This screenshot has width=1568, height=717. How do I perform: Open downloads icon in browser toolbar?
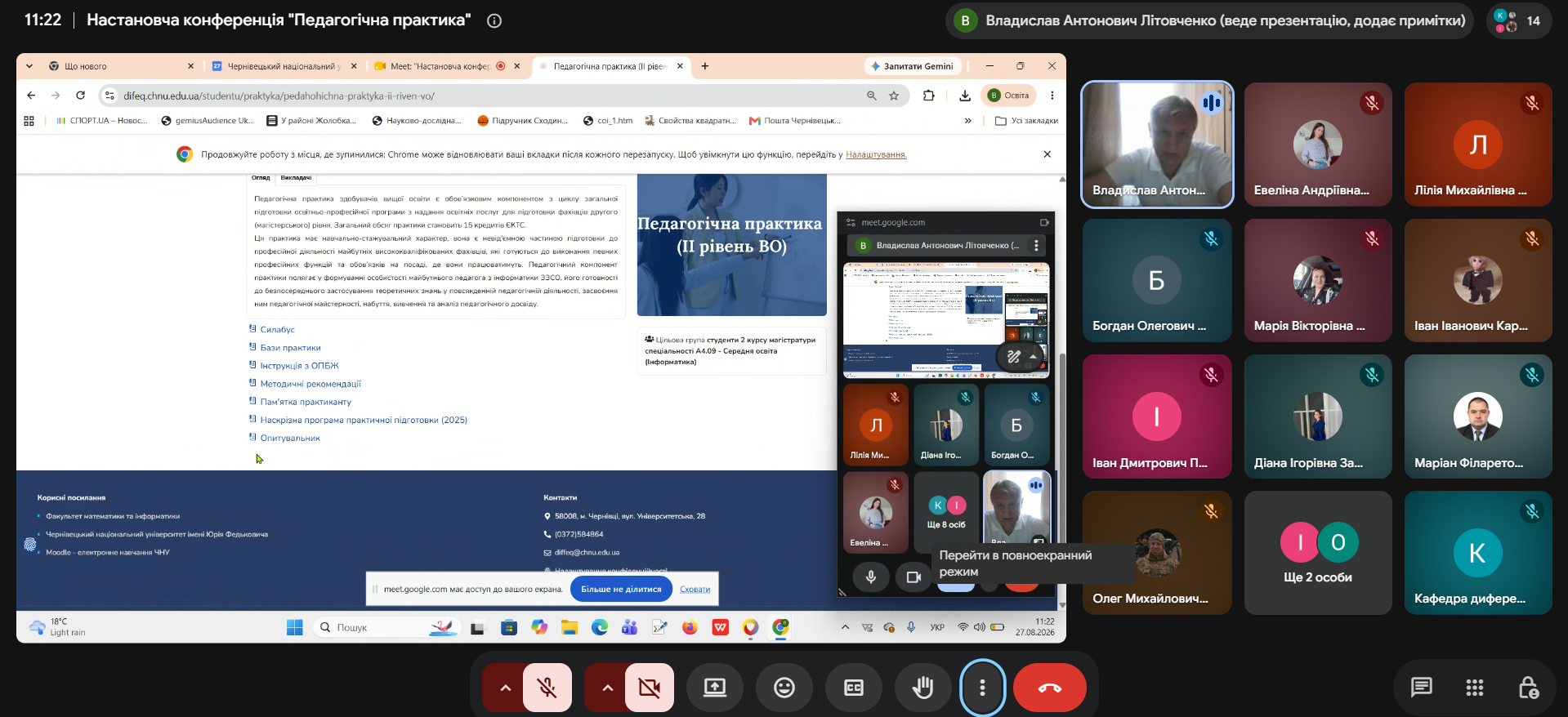pyautogui.click(x=965, y=96)
